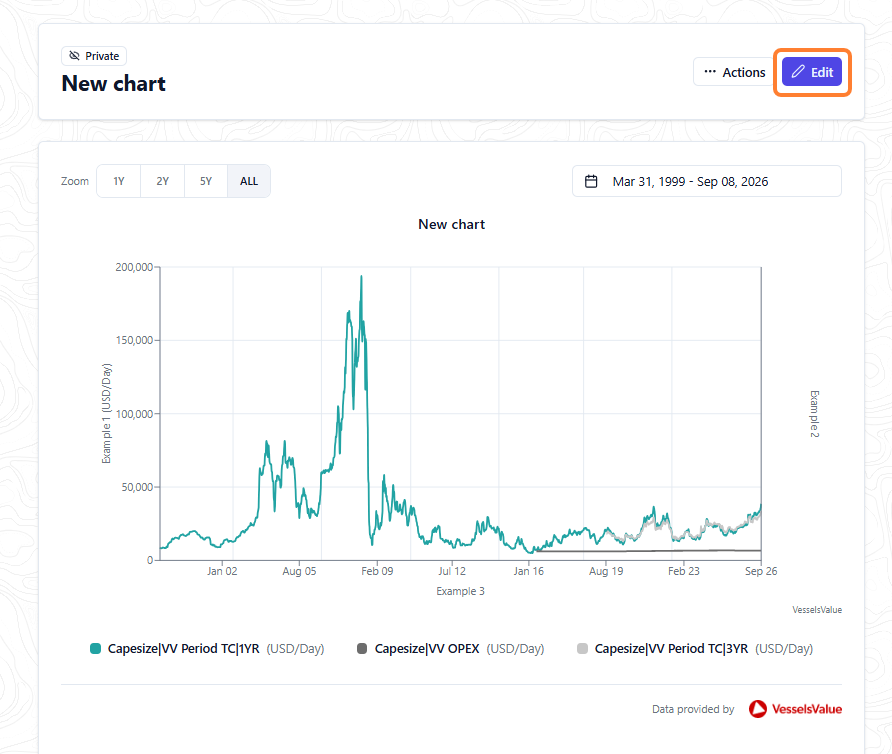The height and width of the screenshot is (754, 892).
Task: Click the VesselsValue logo icon
Action: pos(758,709)
